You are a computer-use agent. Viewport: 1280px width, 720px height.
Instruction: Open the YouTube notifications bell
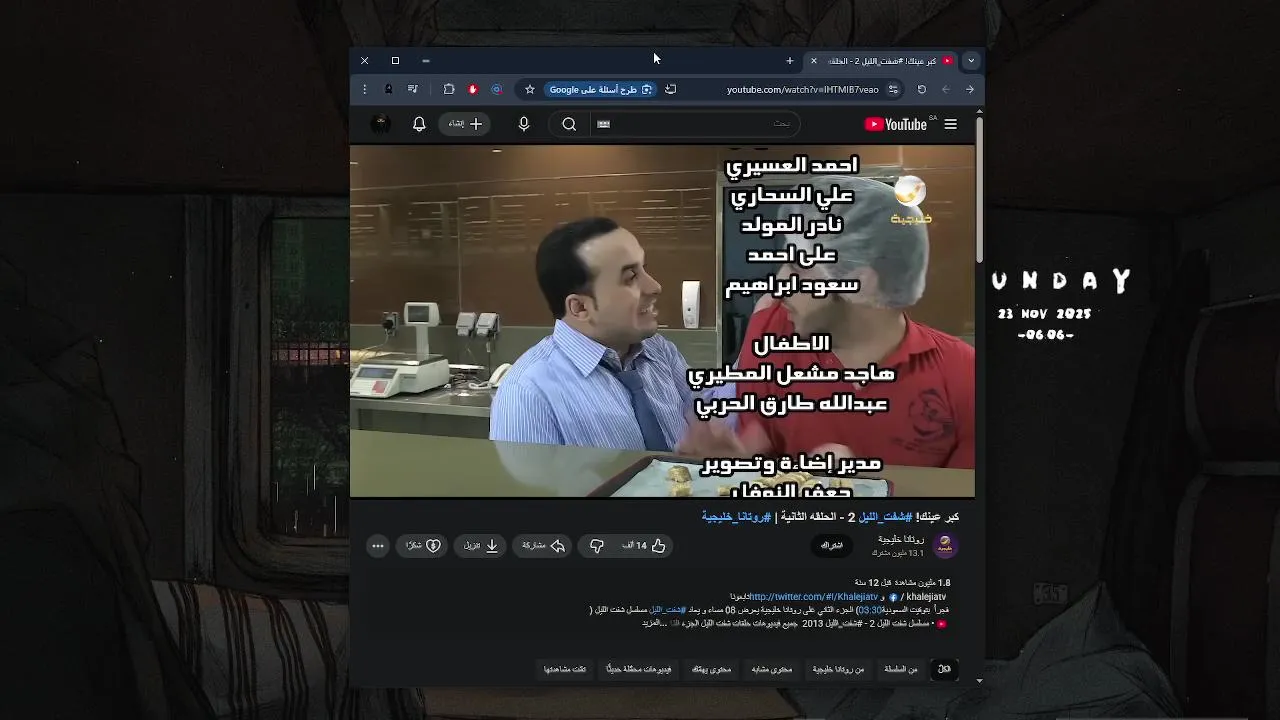click(x=419, y=124)
